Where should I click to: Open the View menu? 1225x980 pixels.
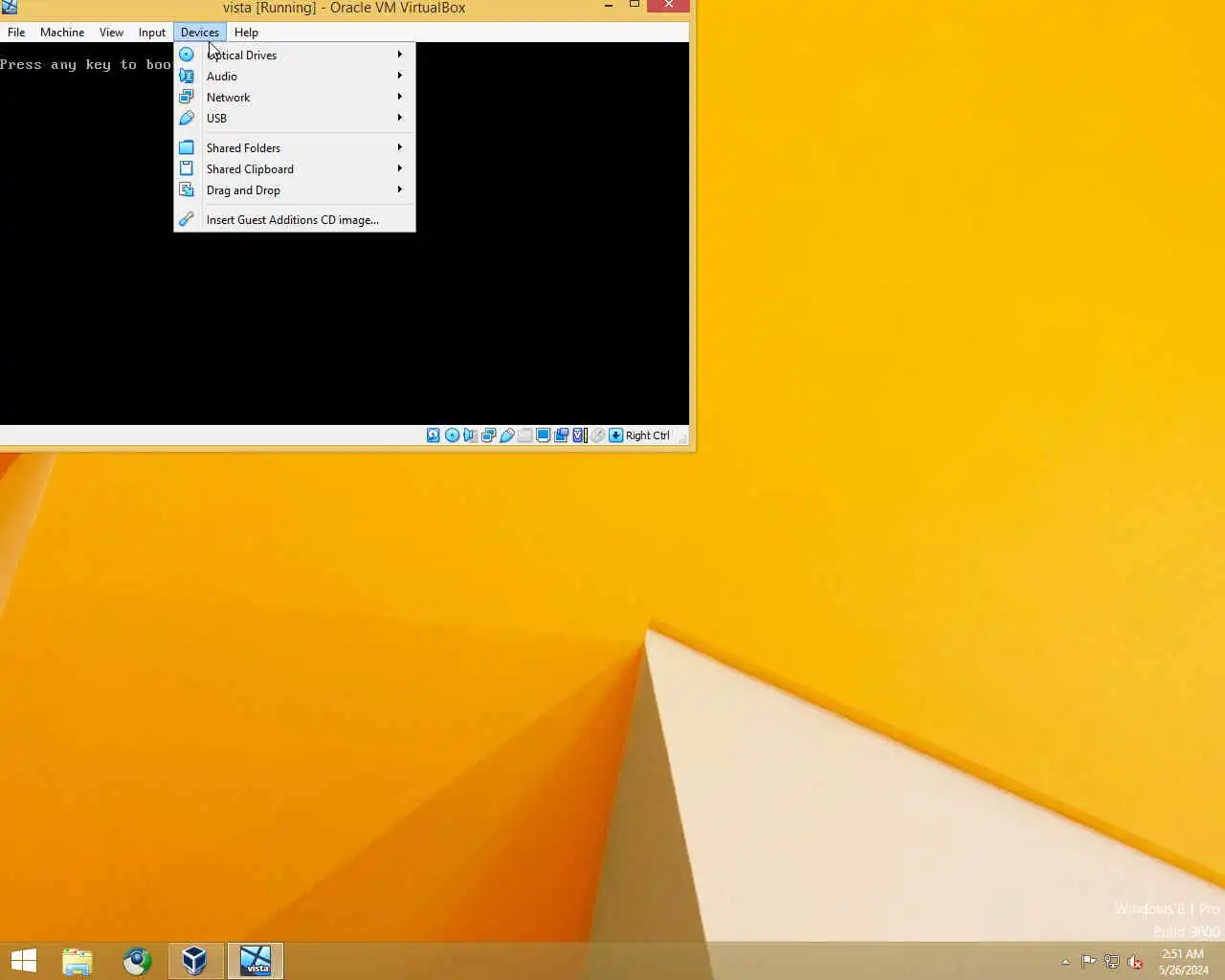111,33
